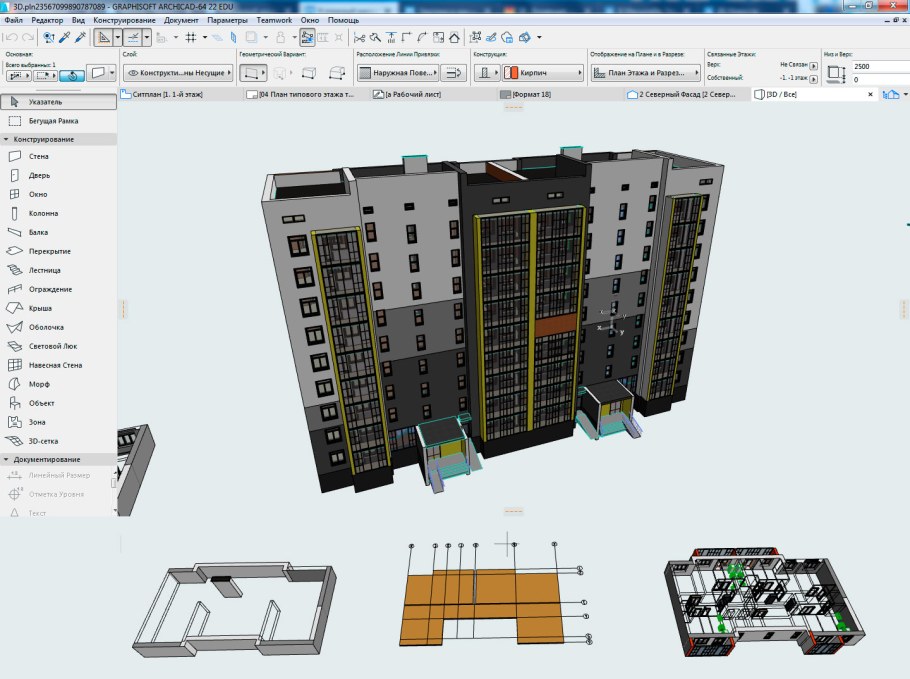Choose the Лестница (Stair) tool
Image resolution: width=910 pixels, height=679 pixels.
click(x=44, y=271)
